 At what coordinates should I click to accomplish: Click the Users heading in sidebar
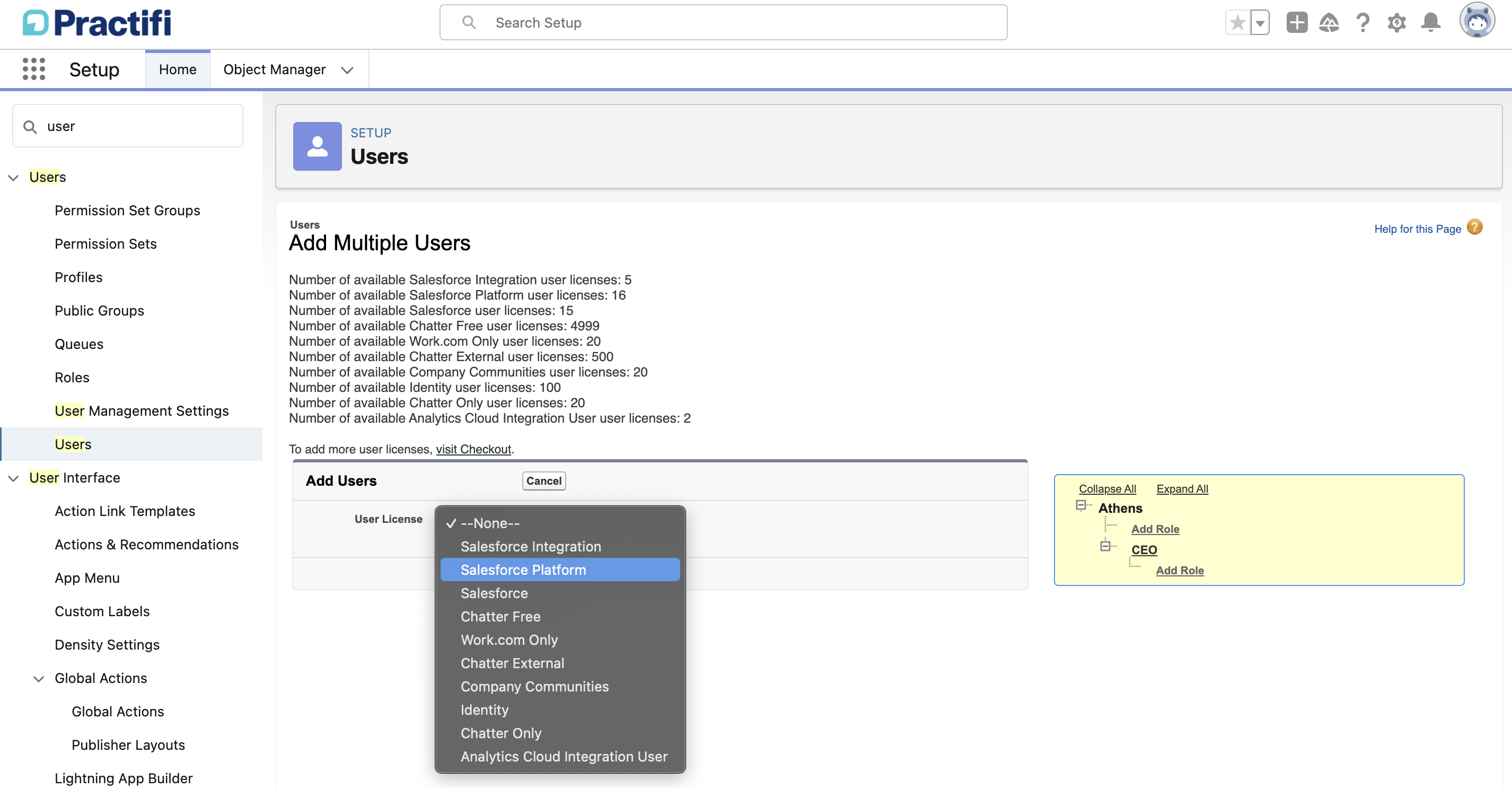(48, 177)
